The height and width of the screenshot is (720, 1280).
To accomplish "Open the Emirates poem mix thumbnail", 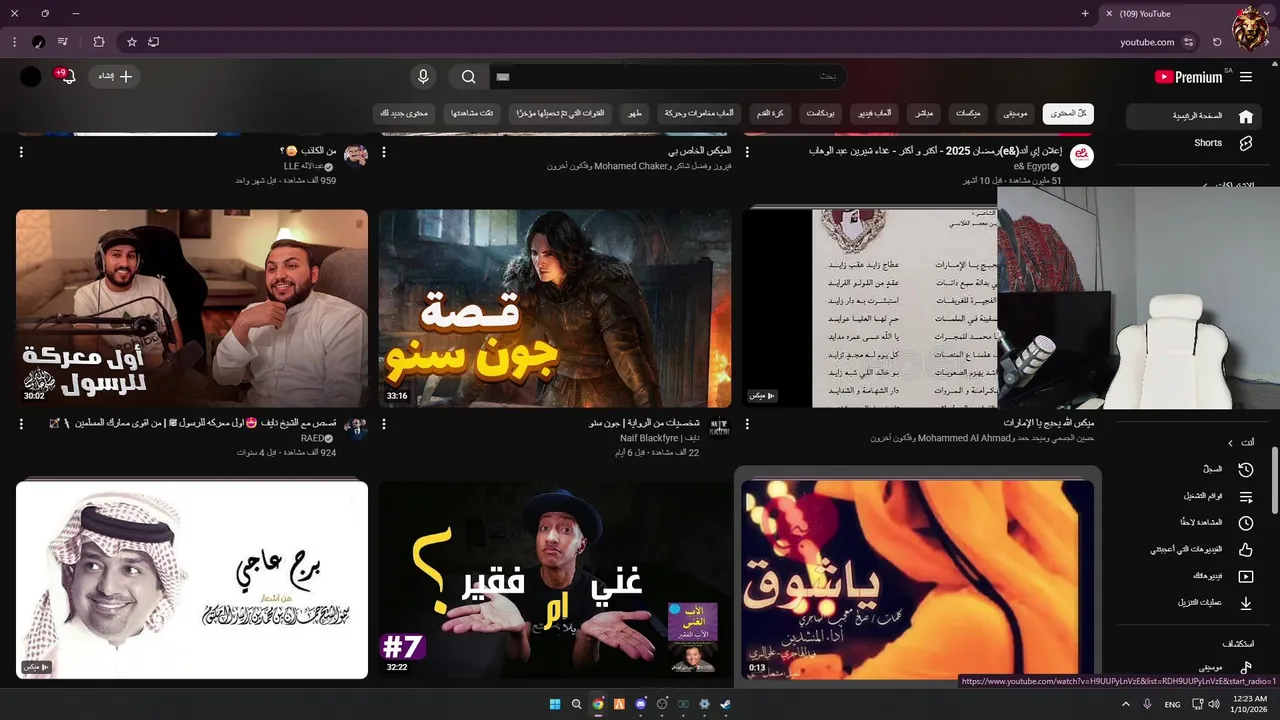I will (870, 308).
